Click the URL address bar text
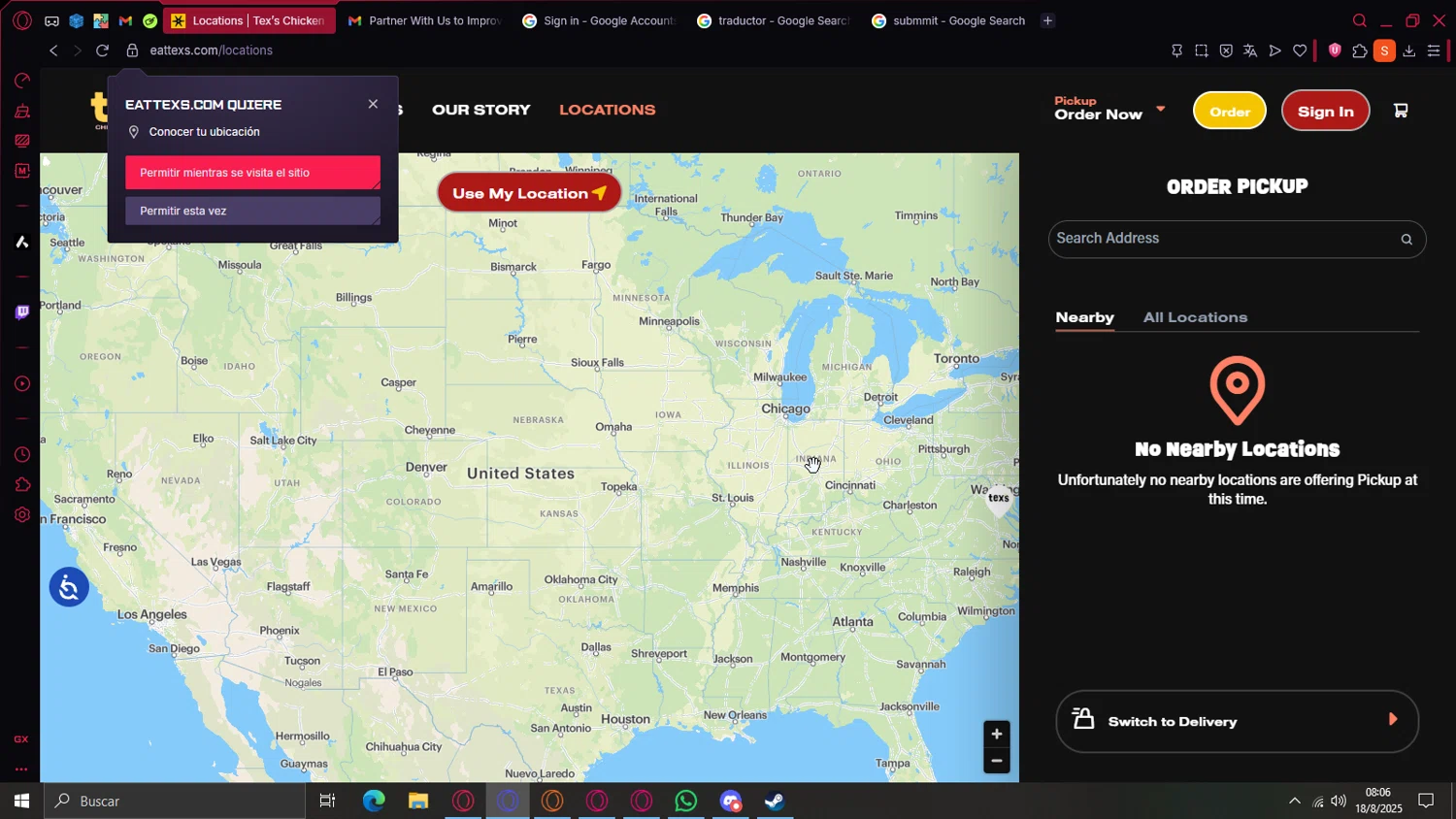Viewport: 1456px width, 819px height. pyautogui.click(x=212, y=50)
